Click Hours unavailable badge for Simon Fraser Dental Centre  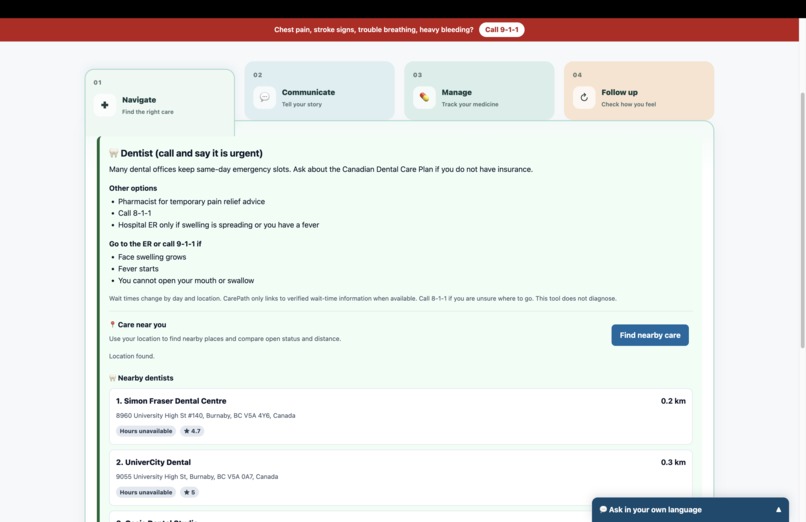[x=146, y=431]
